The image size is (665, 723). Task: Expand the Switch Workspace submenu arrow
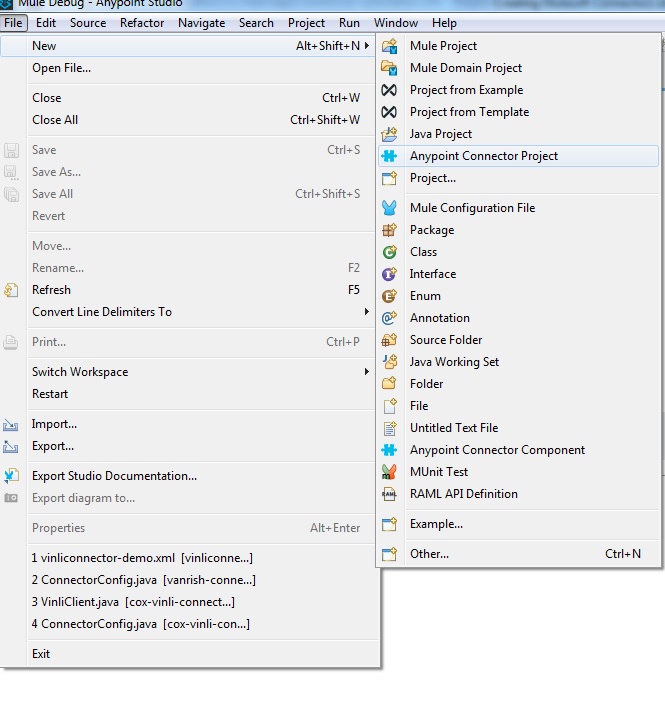367,372
